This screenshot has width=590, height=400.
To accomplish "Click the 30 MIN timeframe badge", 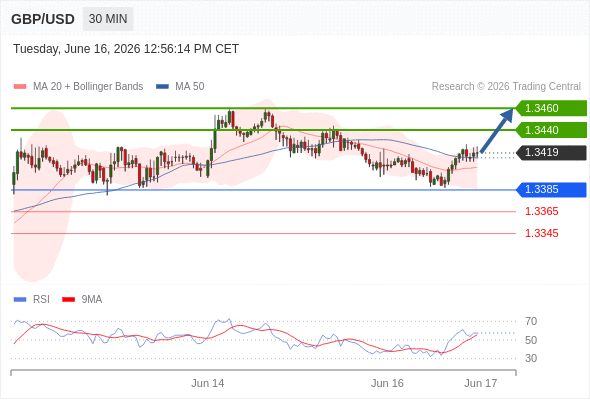I will click(x=108, y=19).
